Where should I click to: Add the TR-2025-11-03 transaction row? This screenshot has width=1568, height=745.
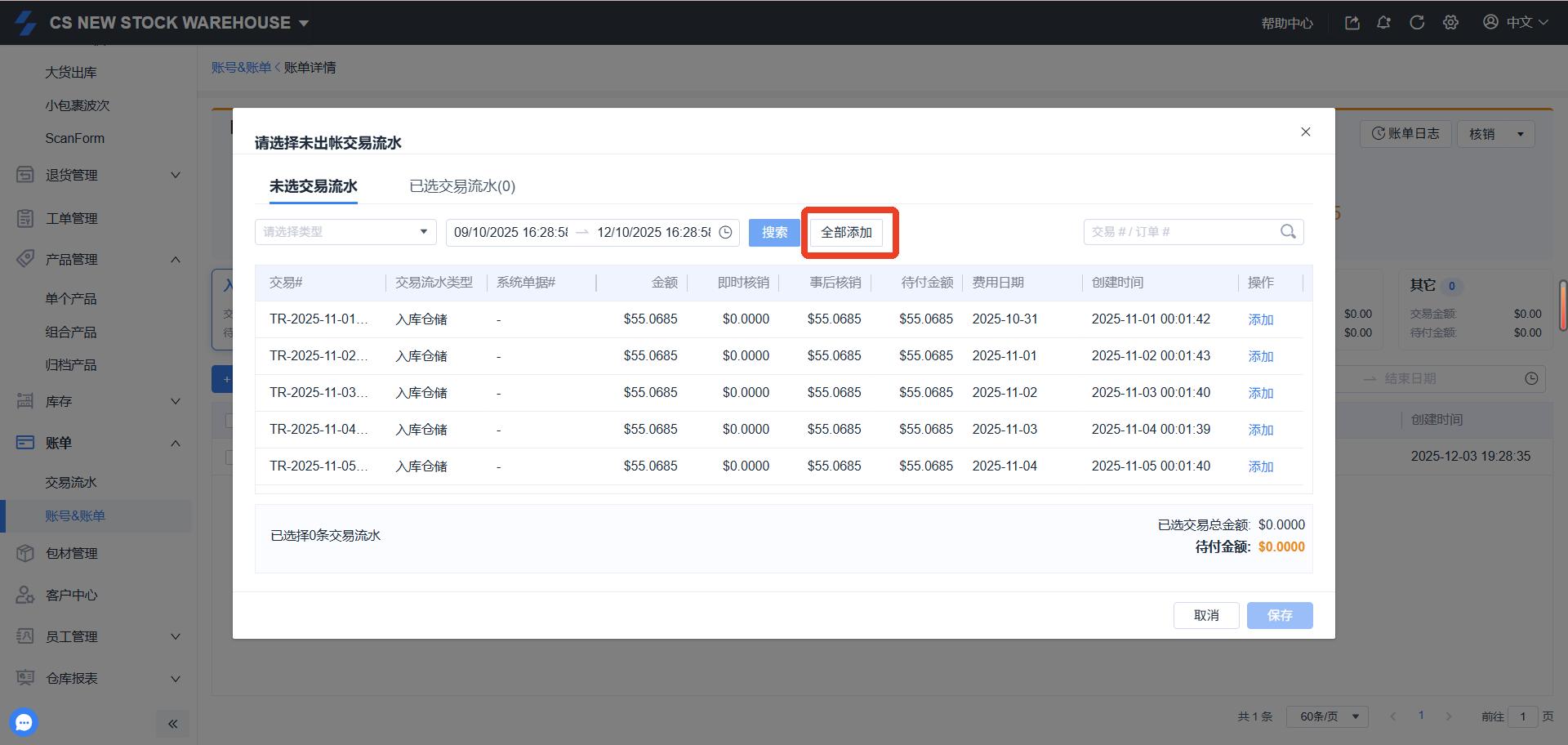click(1260, 393)
